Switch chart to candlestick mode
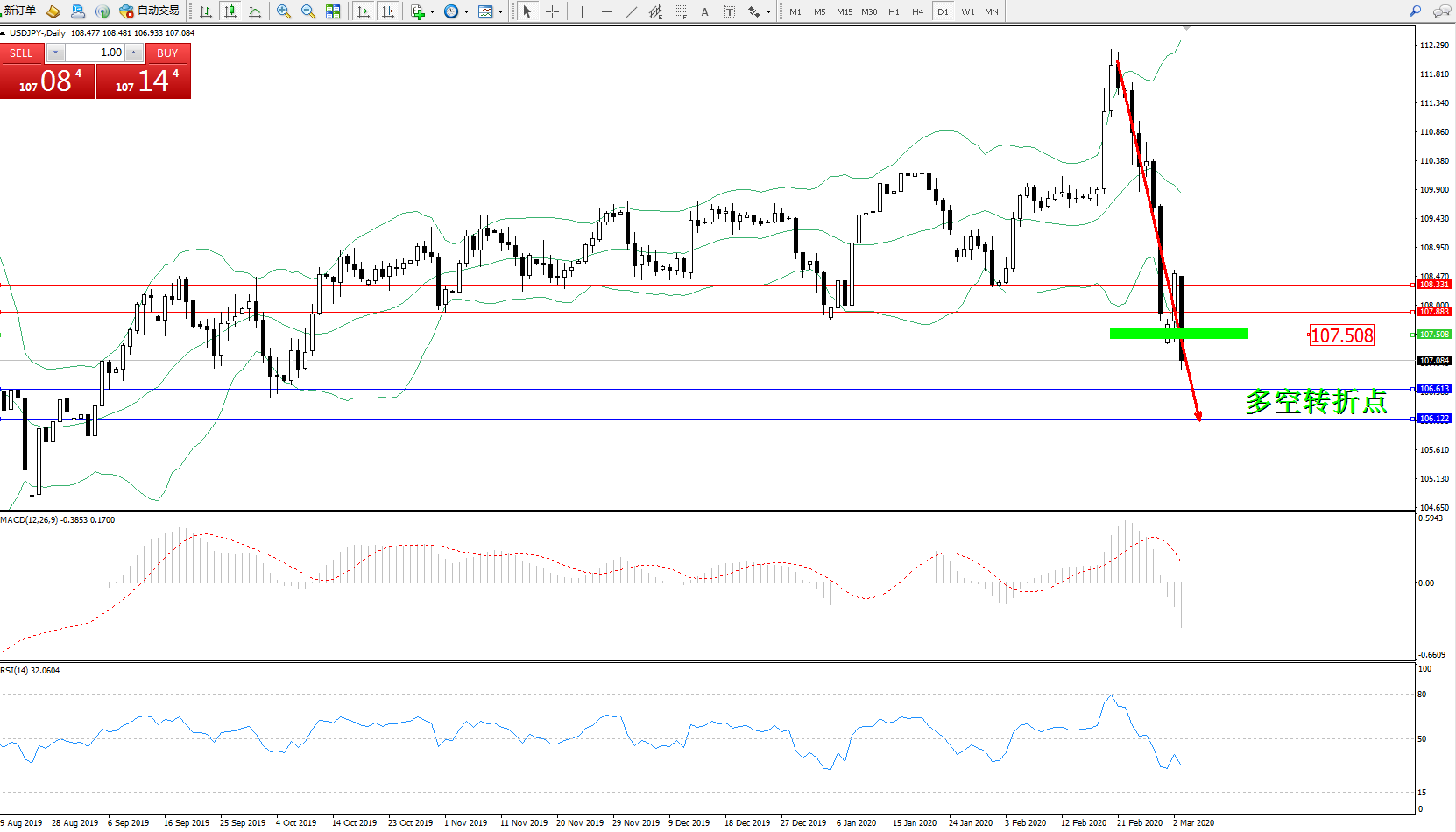Image resolution: width=1456 pixels, height=832 pixels. 230,11
